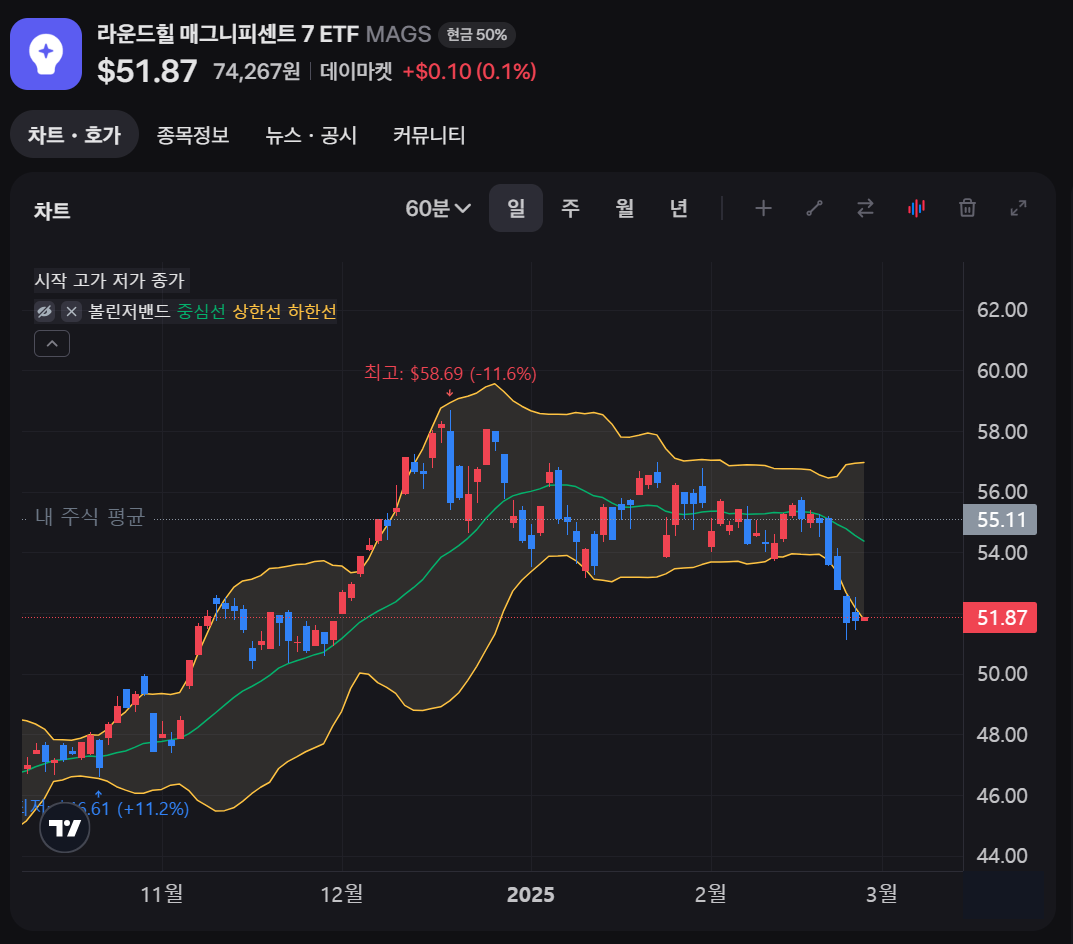Click the 시작 고가 저가 종가 legend
This screenshot has height=944, width=1073.
point(110,281)
